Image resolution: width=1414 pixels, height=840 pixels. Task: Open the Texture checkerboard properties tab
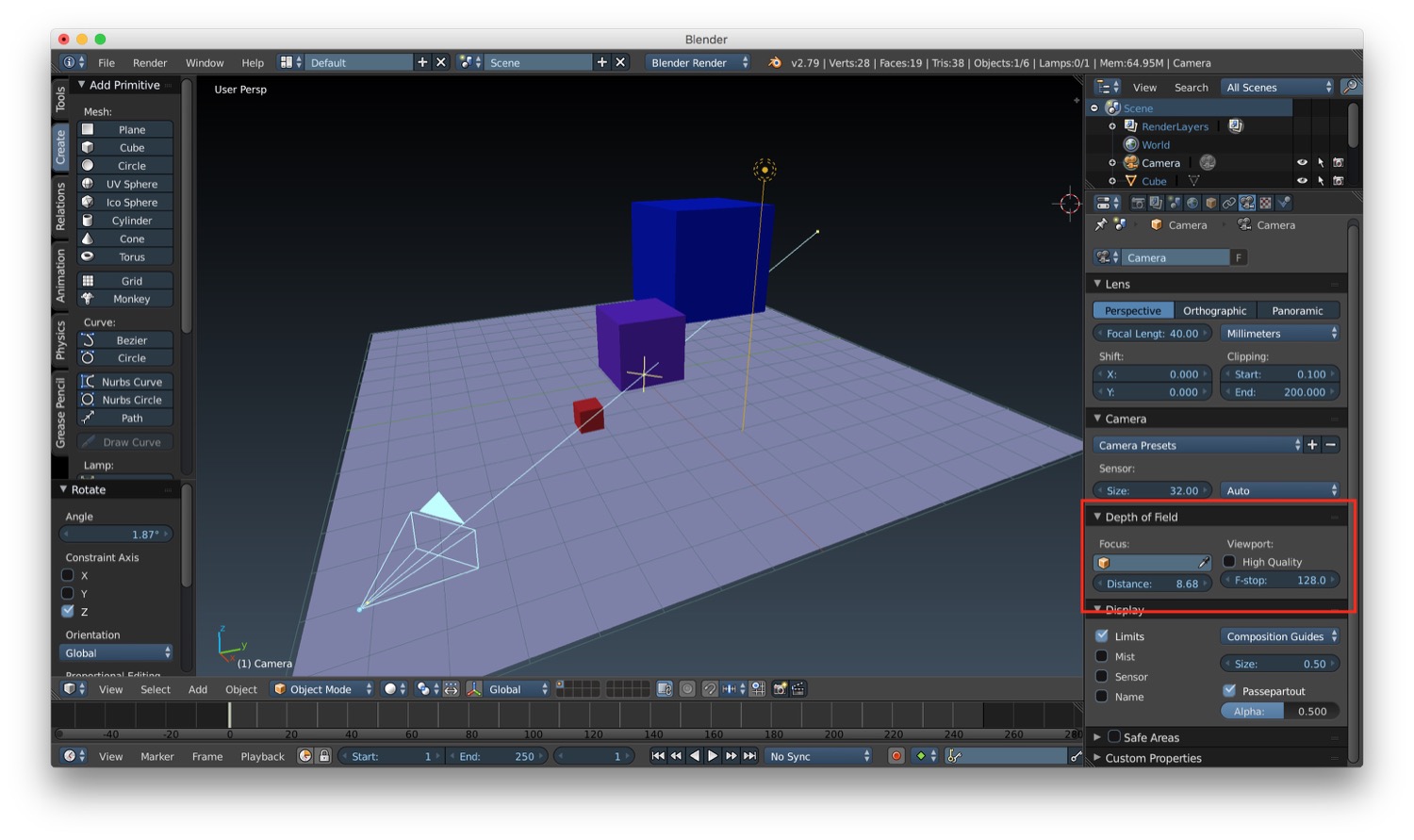tap(1265, 203)
